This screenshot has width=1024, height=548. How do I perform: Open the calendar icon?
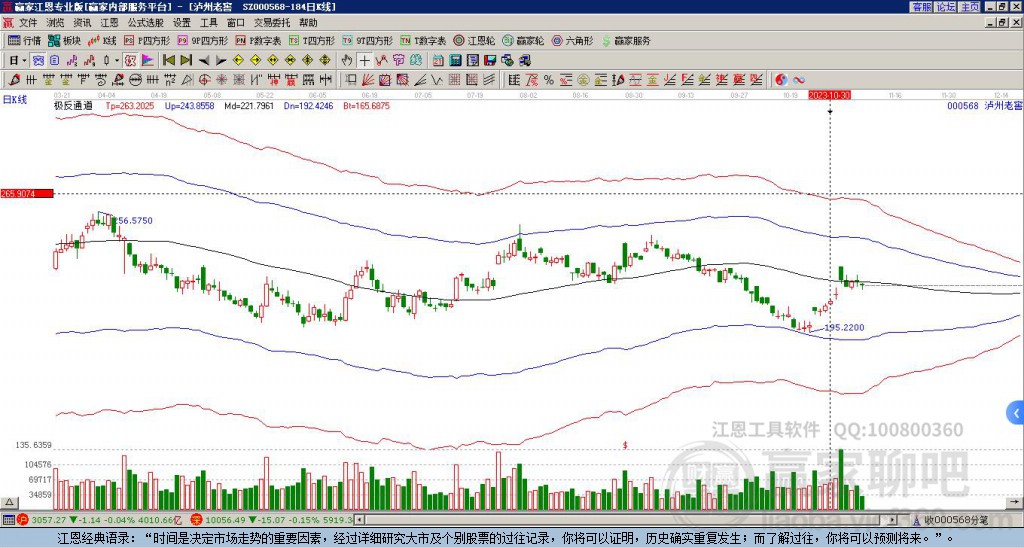coord(438,60)
